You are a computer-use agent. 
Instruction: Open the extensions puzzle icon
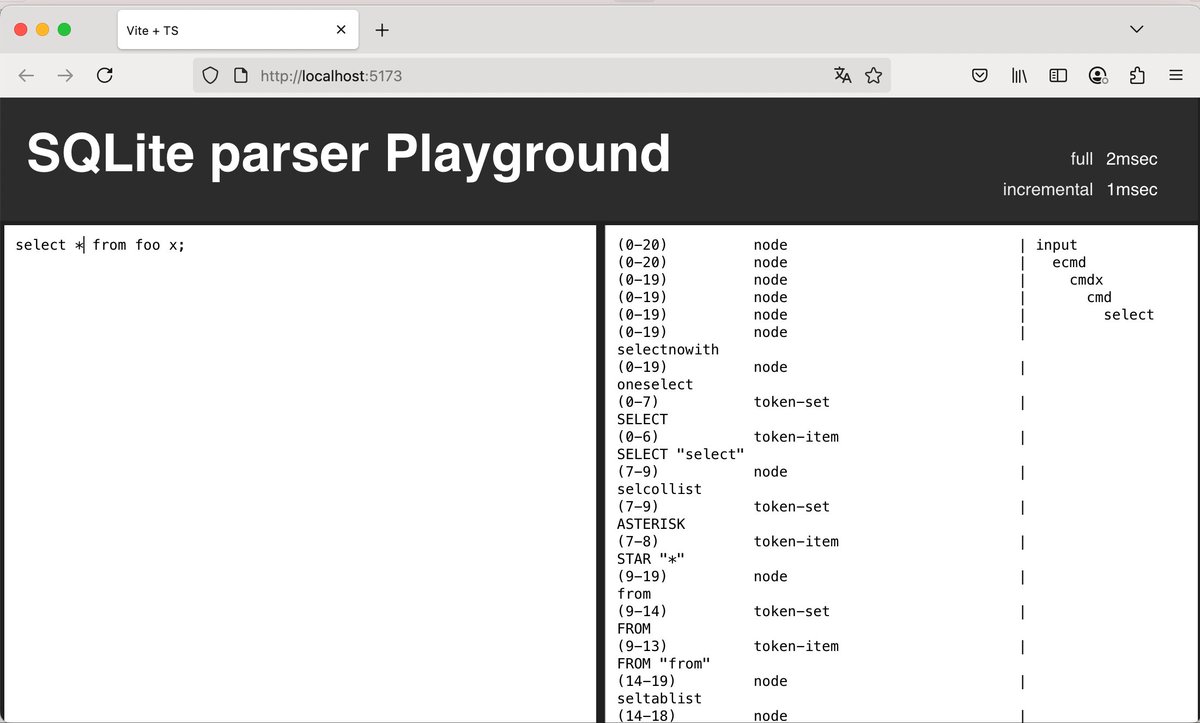(x=1136, y=75)
